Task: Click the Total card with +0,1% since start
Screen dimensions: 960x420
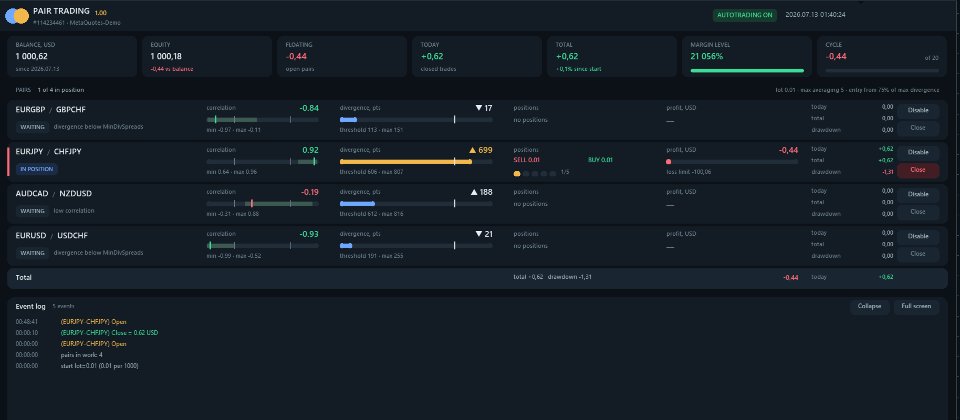Action: point(612,56)
